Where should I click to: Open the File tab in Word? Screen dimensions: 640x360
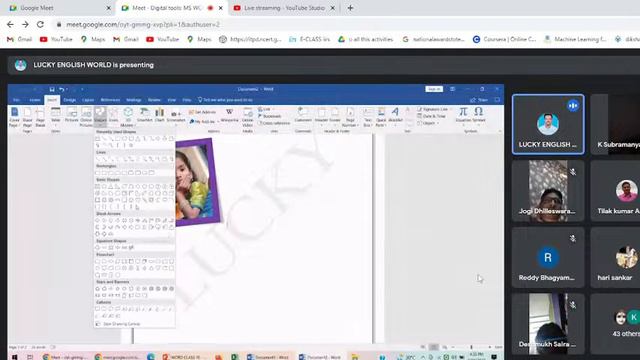click(x=16, y=100)
